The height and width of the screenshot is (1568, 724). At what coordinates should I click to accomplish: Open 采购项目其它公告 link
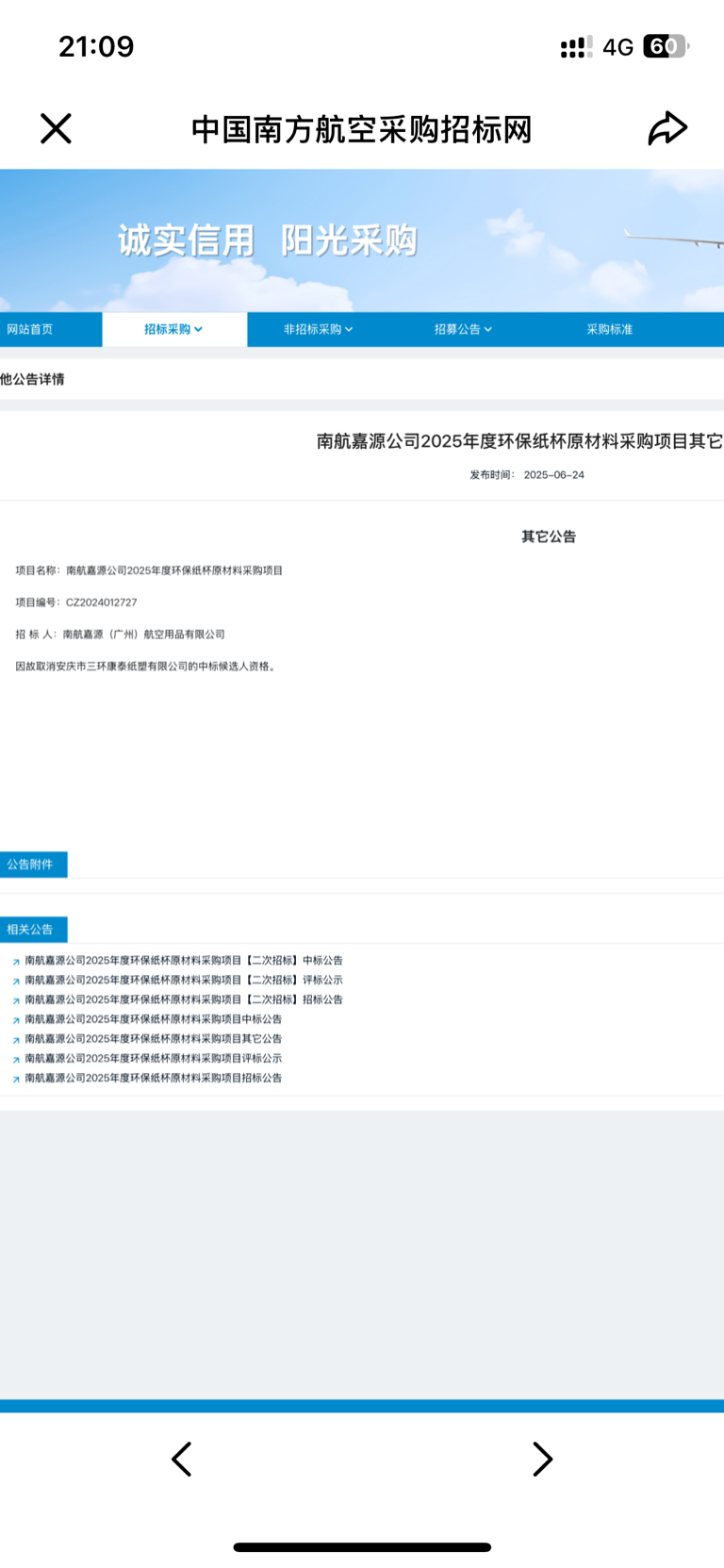(x=154, y=1038)
